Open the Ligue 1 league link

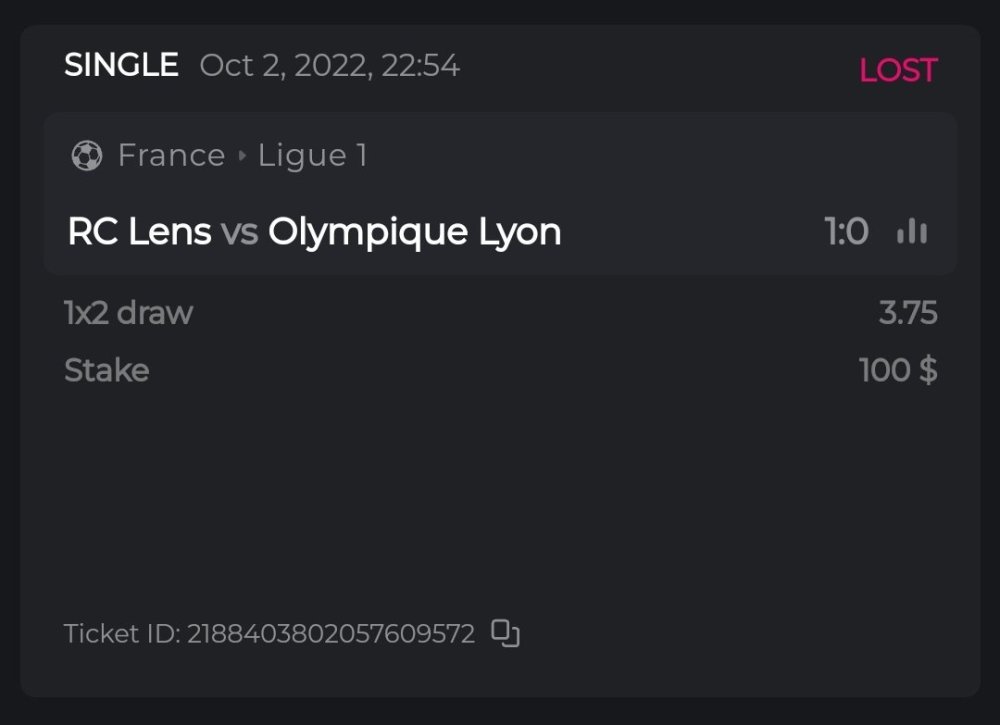coord(313,156)
